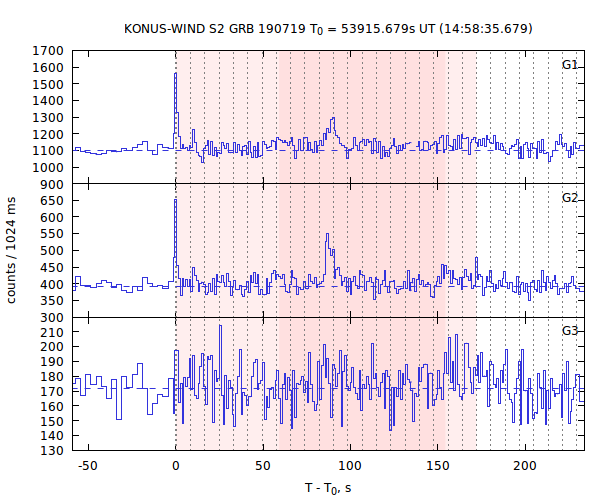
Task: Click the 450 y-axis tick label
Action: 52,267
